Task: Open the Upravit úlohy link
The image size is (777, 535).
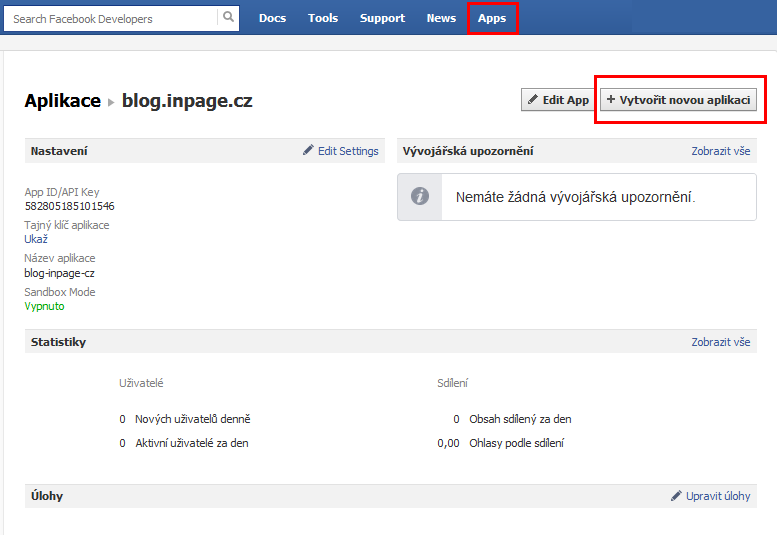Action: tap(718, 496)
